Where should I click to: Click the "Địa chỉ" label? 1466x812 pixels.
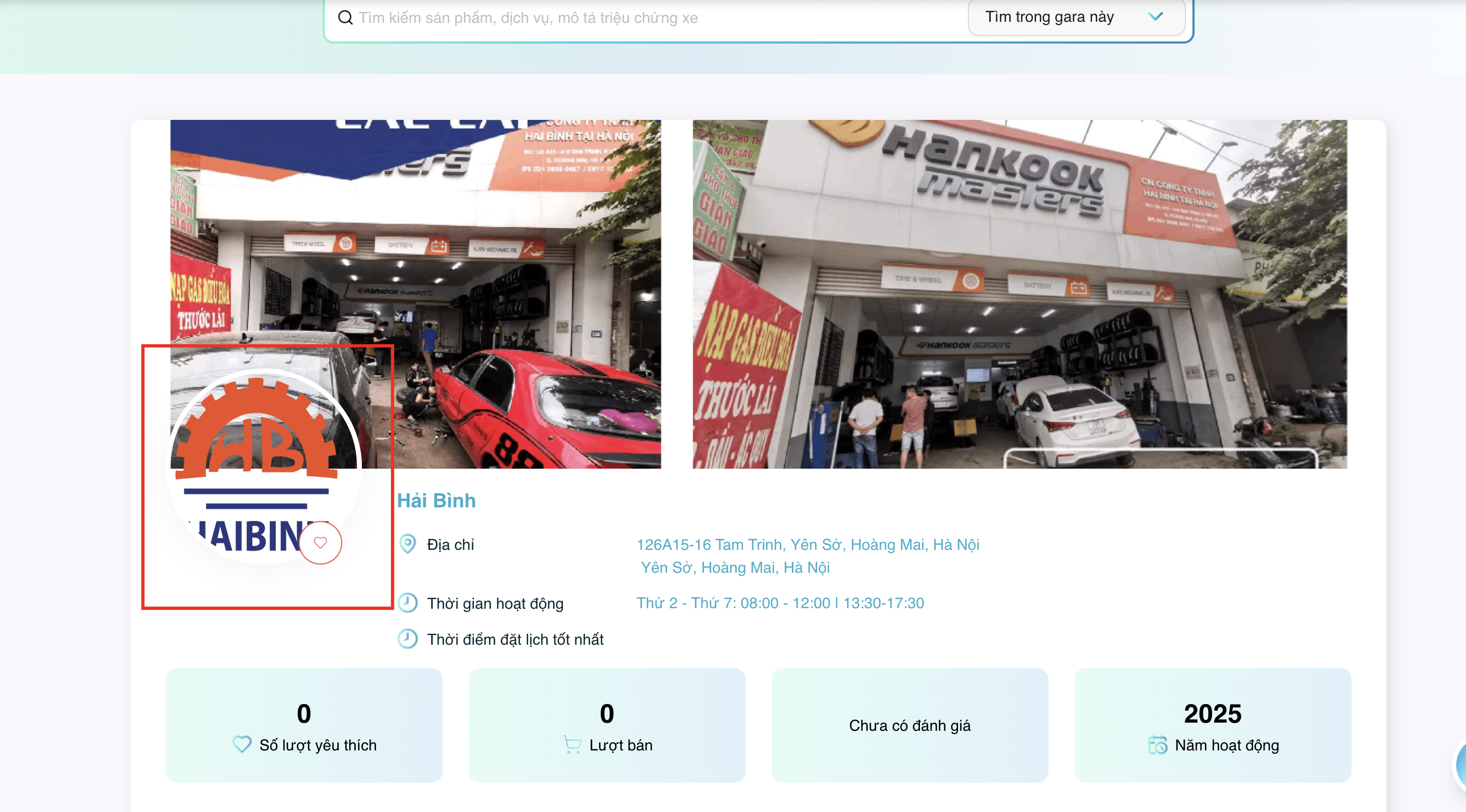[x=450, y=544]
